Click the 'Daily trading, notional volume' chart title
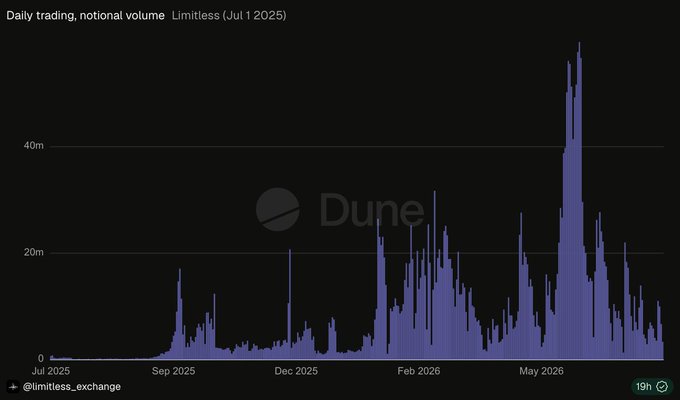680x400 pixels. pos(85,16)
